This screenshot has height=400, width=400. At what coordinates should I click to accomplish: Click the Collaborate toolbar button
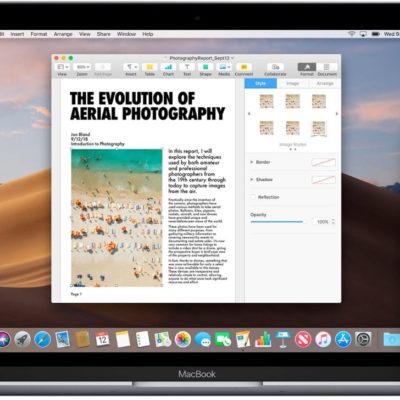coord(275,67)
